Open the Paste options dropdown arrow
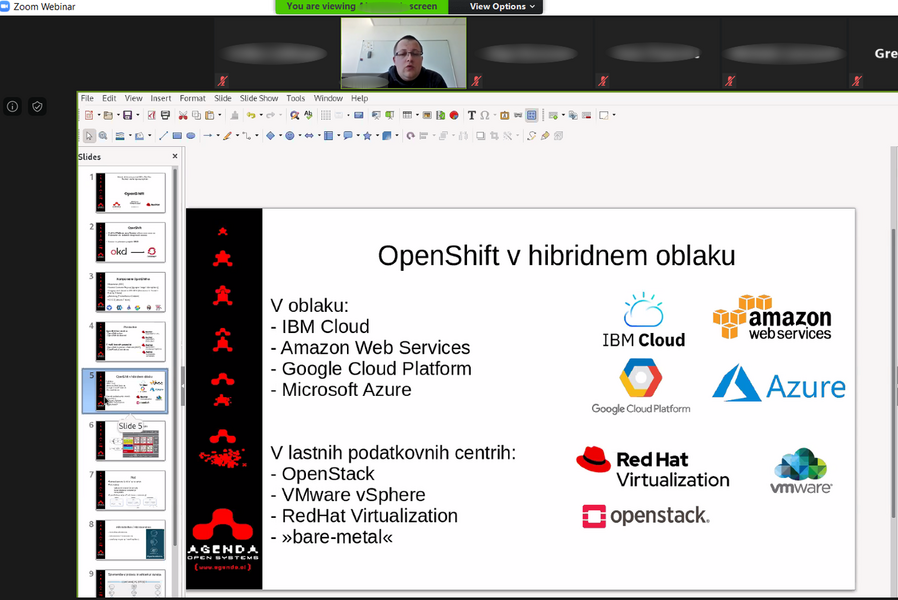The height and width of the screenshot is (600, 898). [x=219, y=115]
